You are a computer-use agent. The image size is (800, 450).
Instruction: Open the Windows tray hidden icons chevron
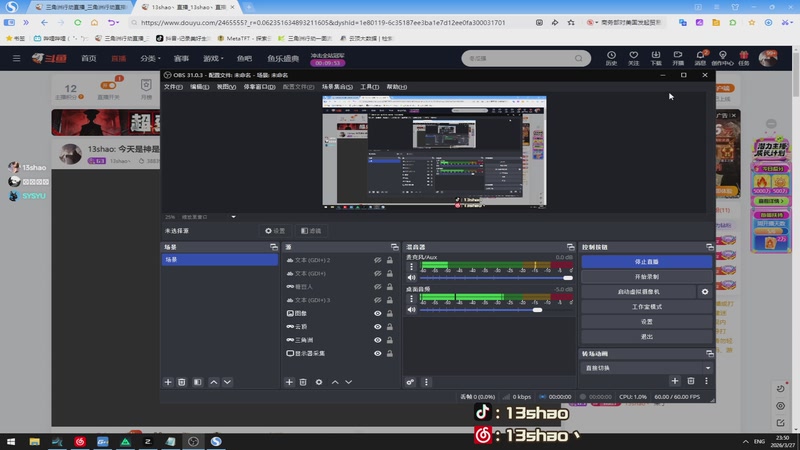pyautogui.click(x=745, y=441)
